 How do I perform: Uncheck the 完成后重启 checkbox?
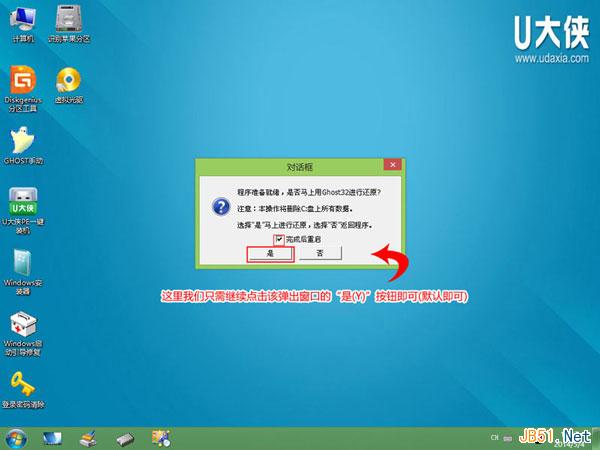pos(279,240)
